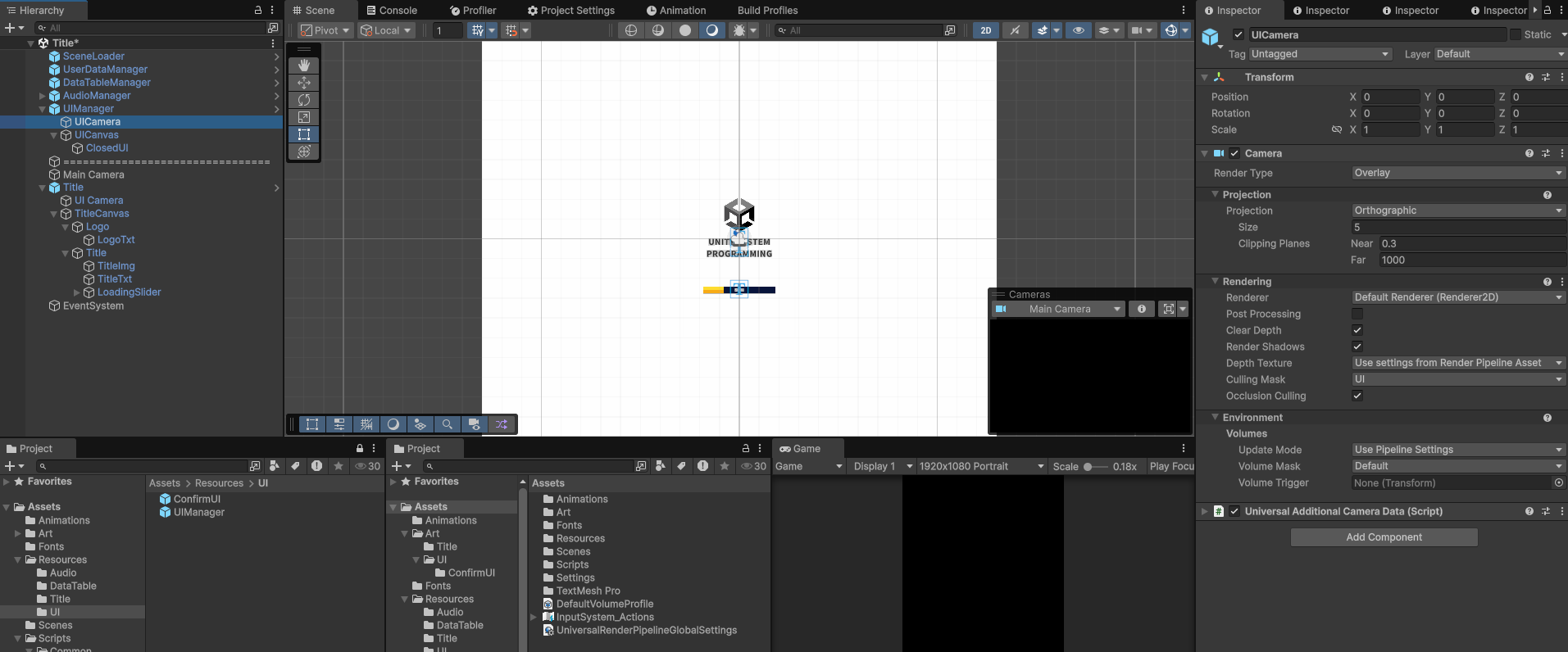This screenshot has width=1568, height=652.
Task: Expand the LoadingSlider object in Hierarchy
Action: (77, 292)
